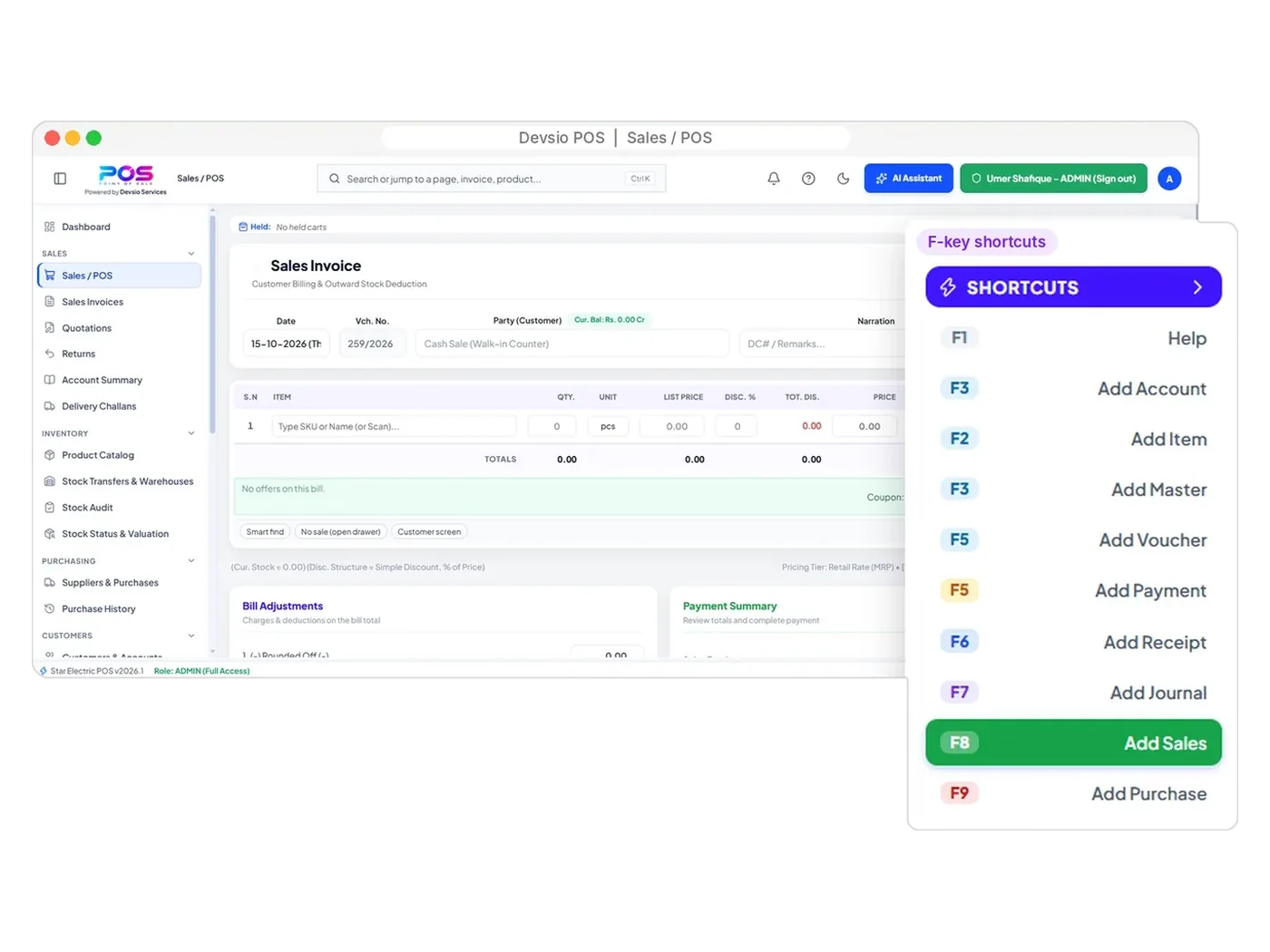
Task: Open Suppliers & Purchases
Action: click(110, 583)
